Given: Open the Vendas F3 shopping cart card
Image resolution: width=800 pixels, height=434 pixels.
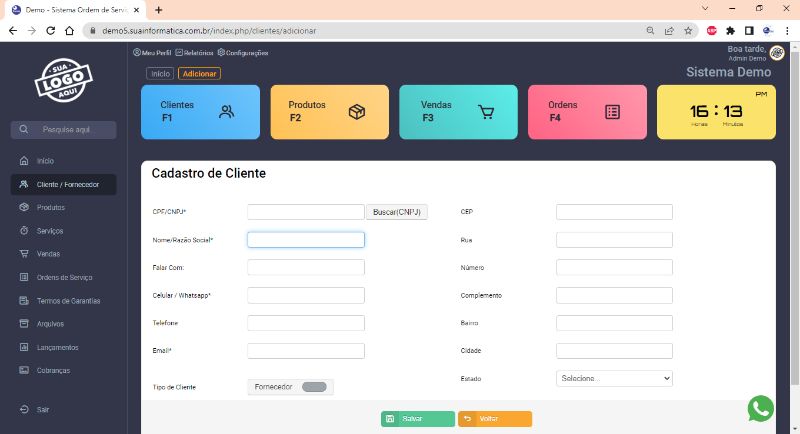Looking at the screenshot, I should click(x=458, y=112).
